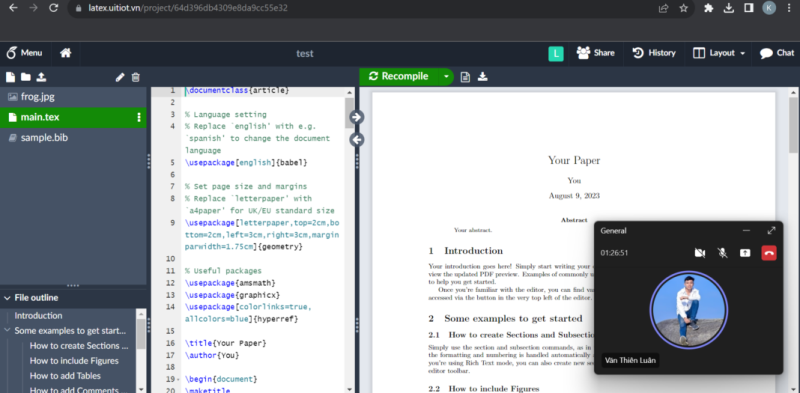Screen dimensions: 800x393
Task: Go to 'How to include Figures' outline item
Action: tap(74, 361)
